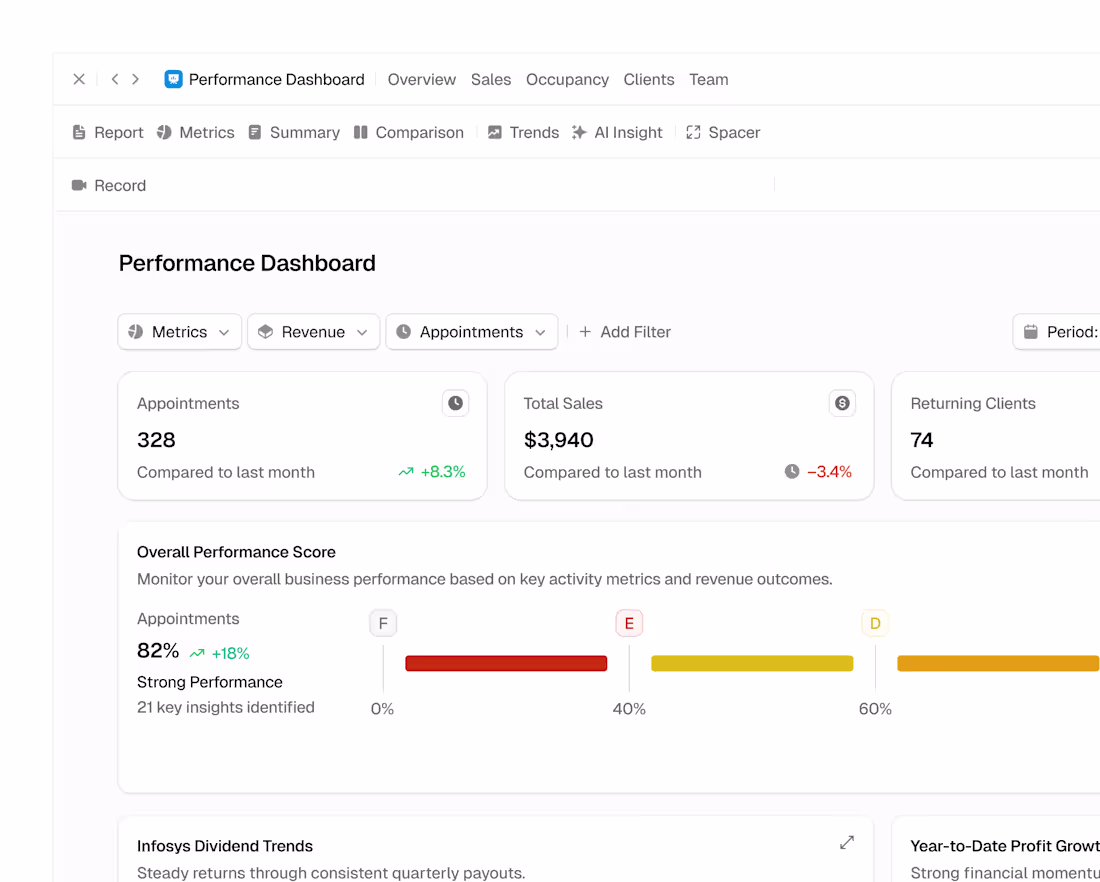Click the Overall Performance Score heading
The height and width of the screenshot is (882, 1100).
[236, 552]
